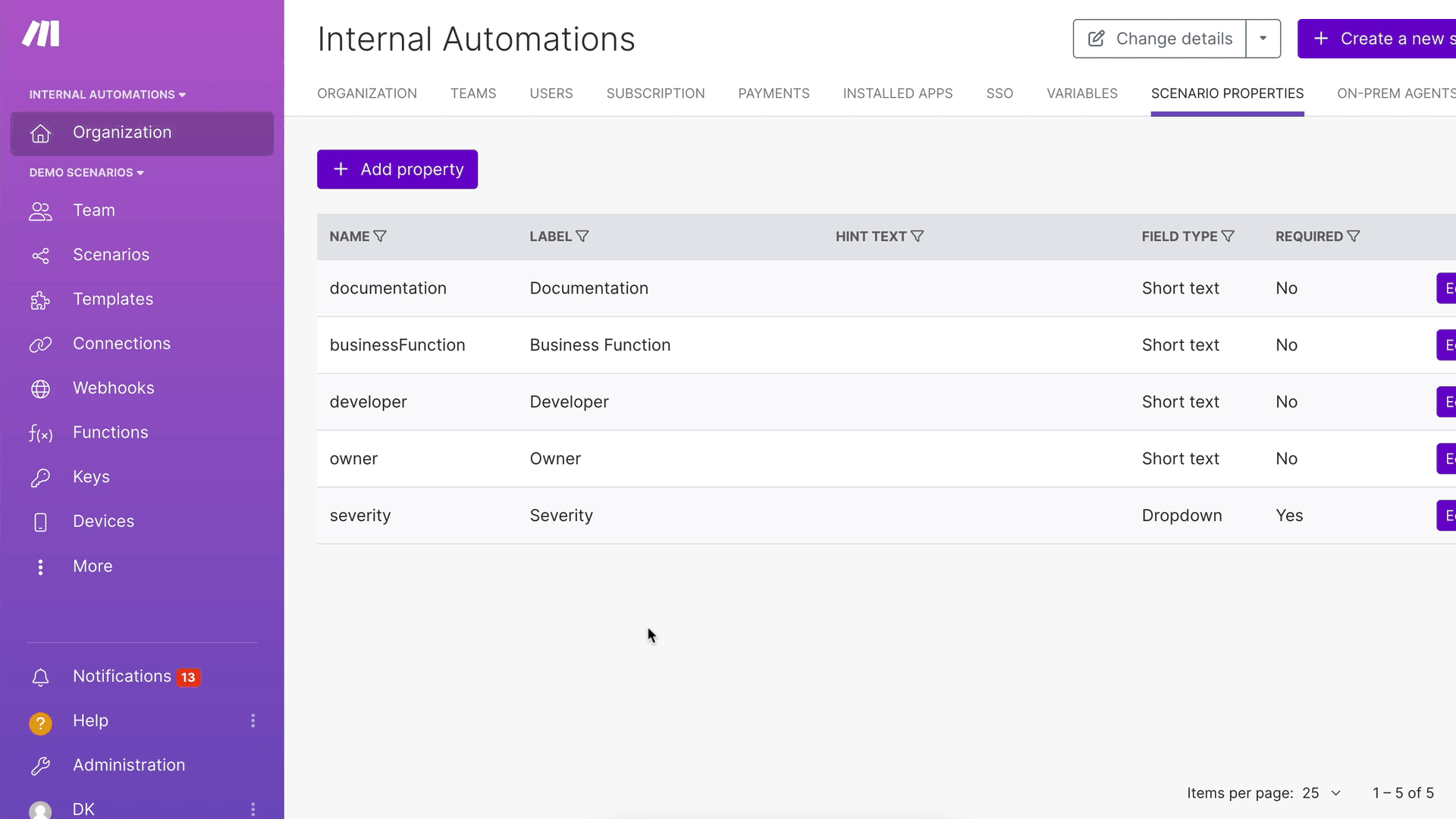Toggle the REQUIRED column filter
Image resolution: width=1456 pixels, height=819 pixels.
coord(1354,237)
